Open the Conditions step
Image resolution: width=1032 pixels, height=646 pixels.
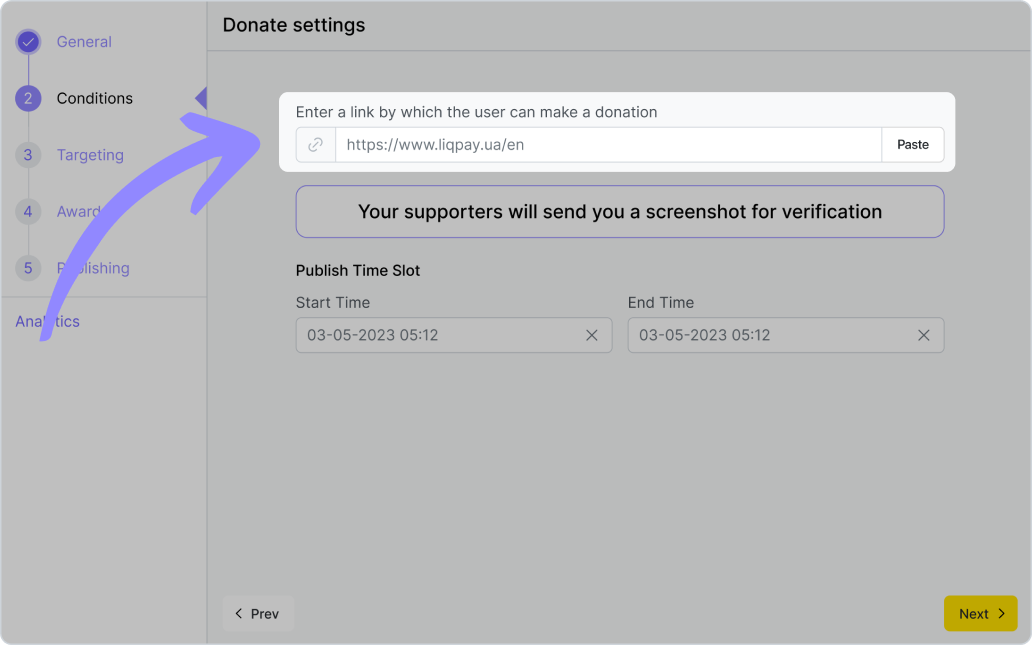(x=94, y=98)
